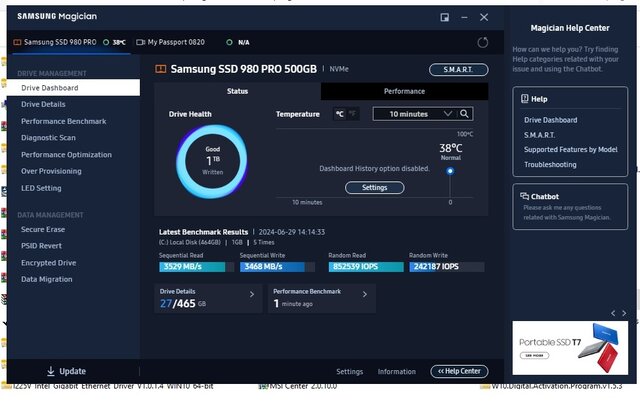Click the refresh drive list icon
This screenshot has height=401, width=640.
482,42
